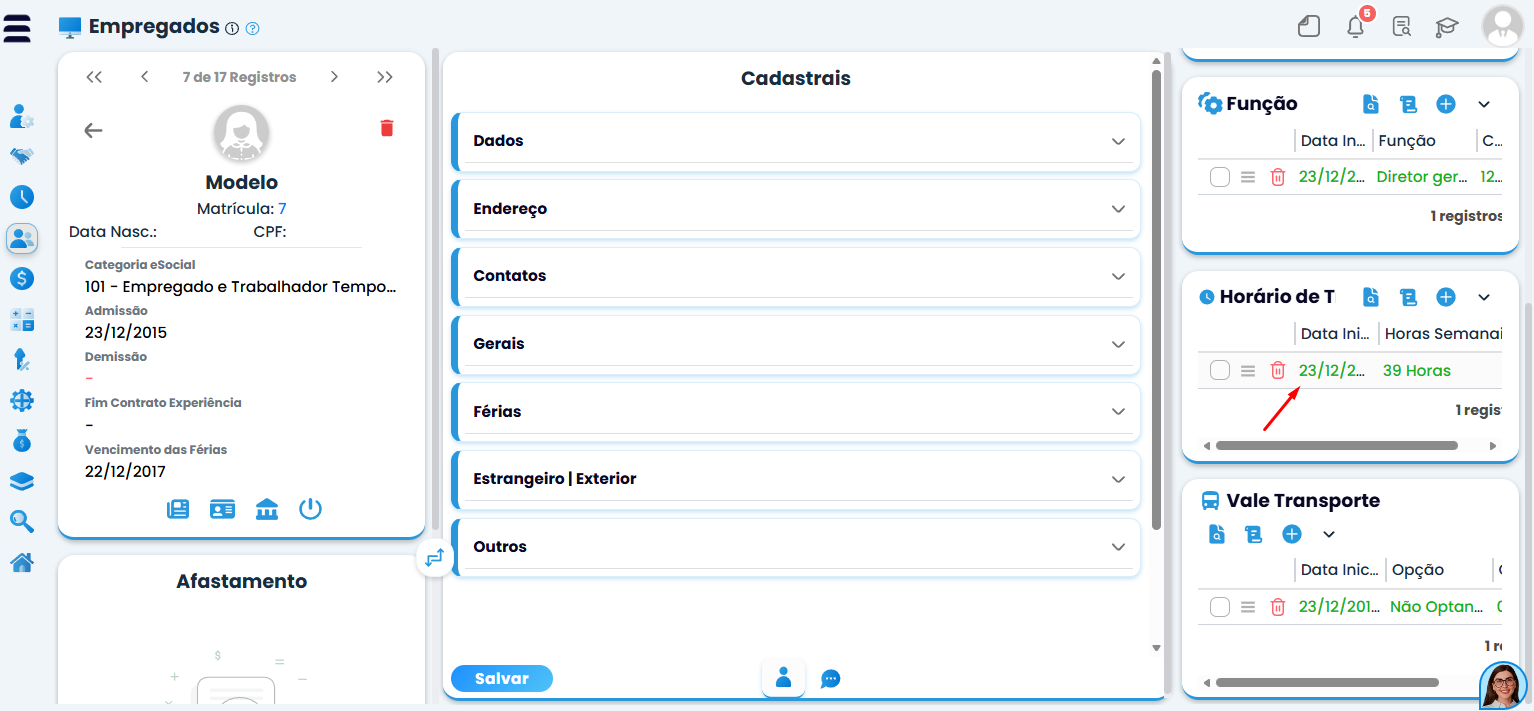Image resolution: width=1534 pixels, height=711 pixels.
Task: Click the help question mark beside Empregados
Action: (x=253, y=28)
